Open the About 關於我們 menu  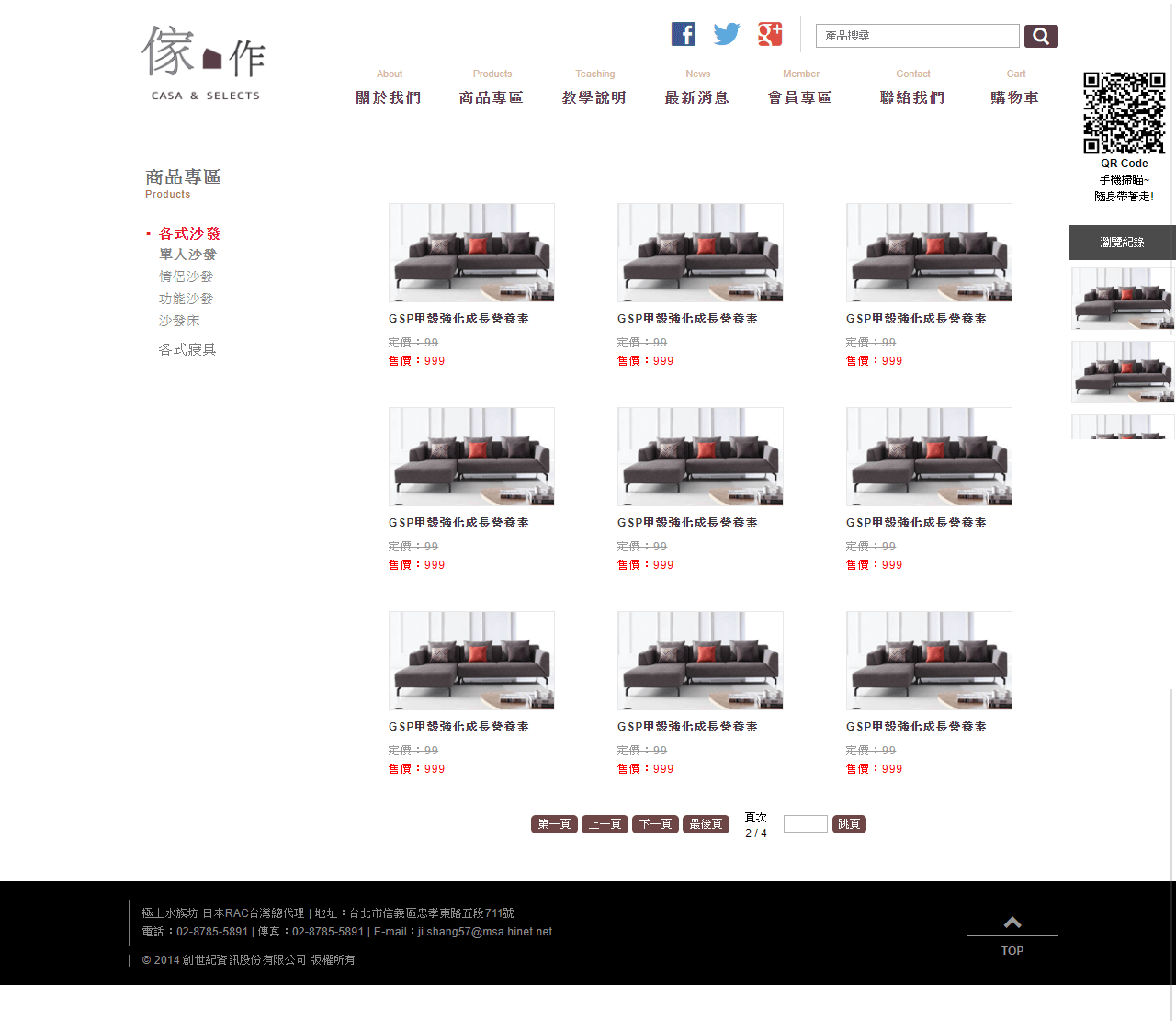[389, 87]
